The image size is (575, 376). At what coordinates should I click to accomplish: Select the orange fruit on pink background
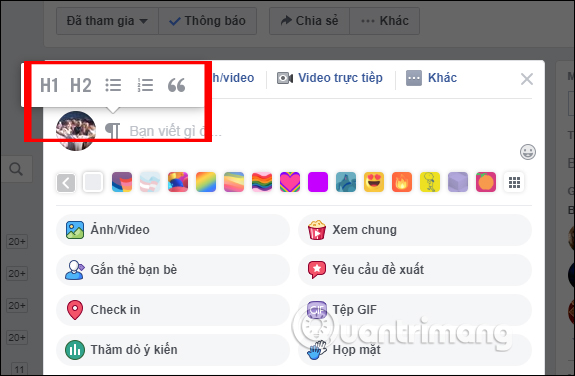tap(486, 182)
